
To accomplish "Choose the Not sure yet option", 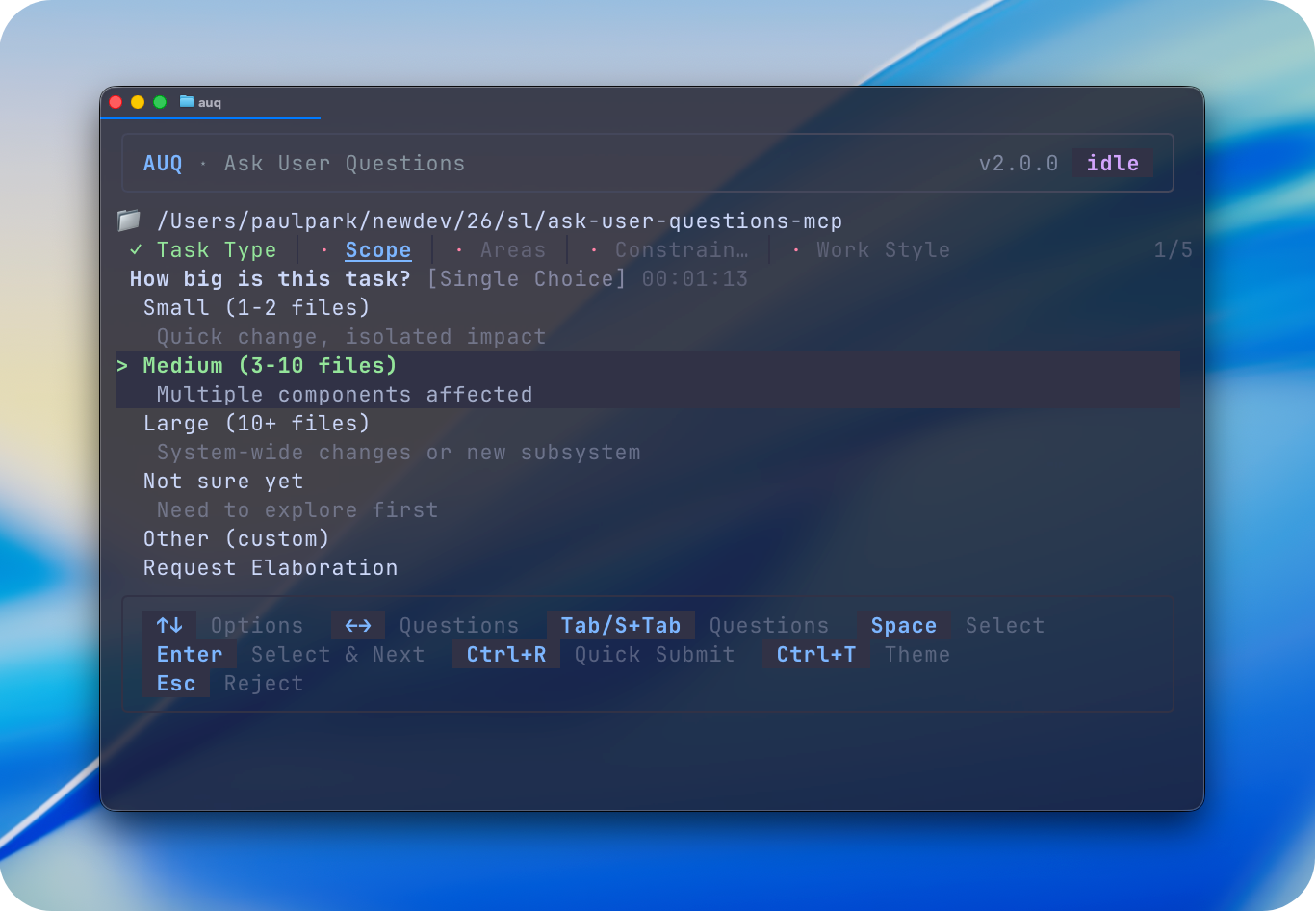I will (x=223, y=482).
